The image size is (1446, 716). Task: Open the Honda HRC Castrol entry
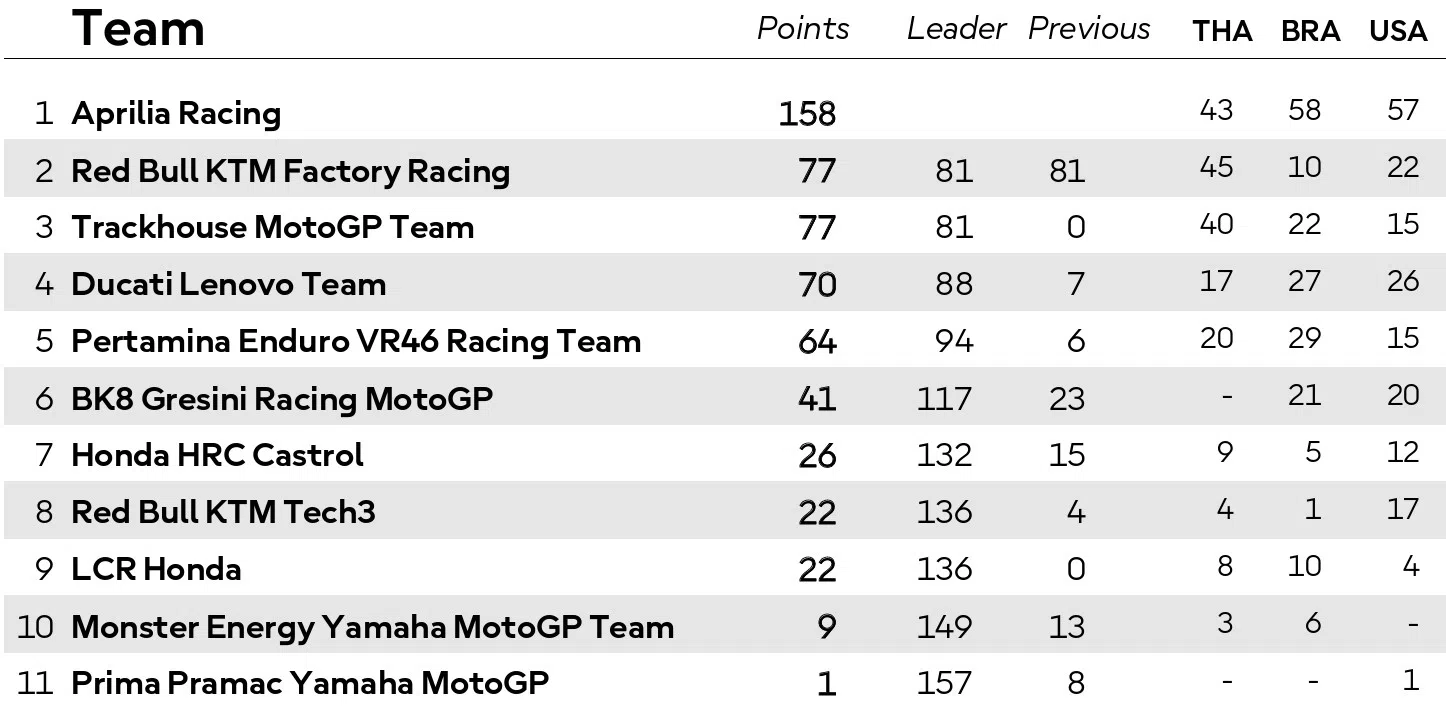click(217, 455)
